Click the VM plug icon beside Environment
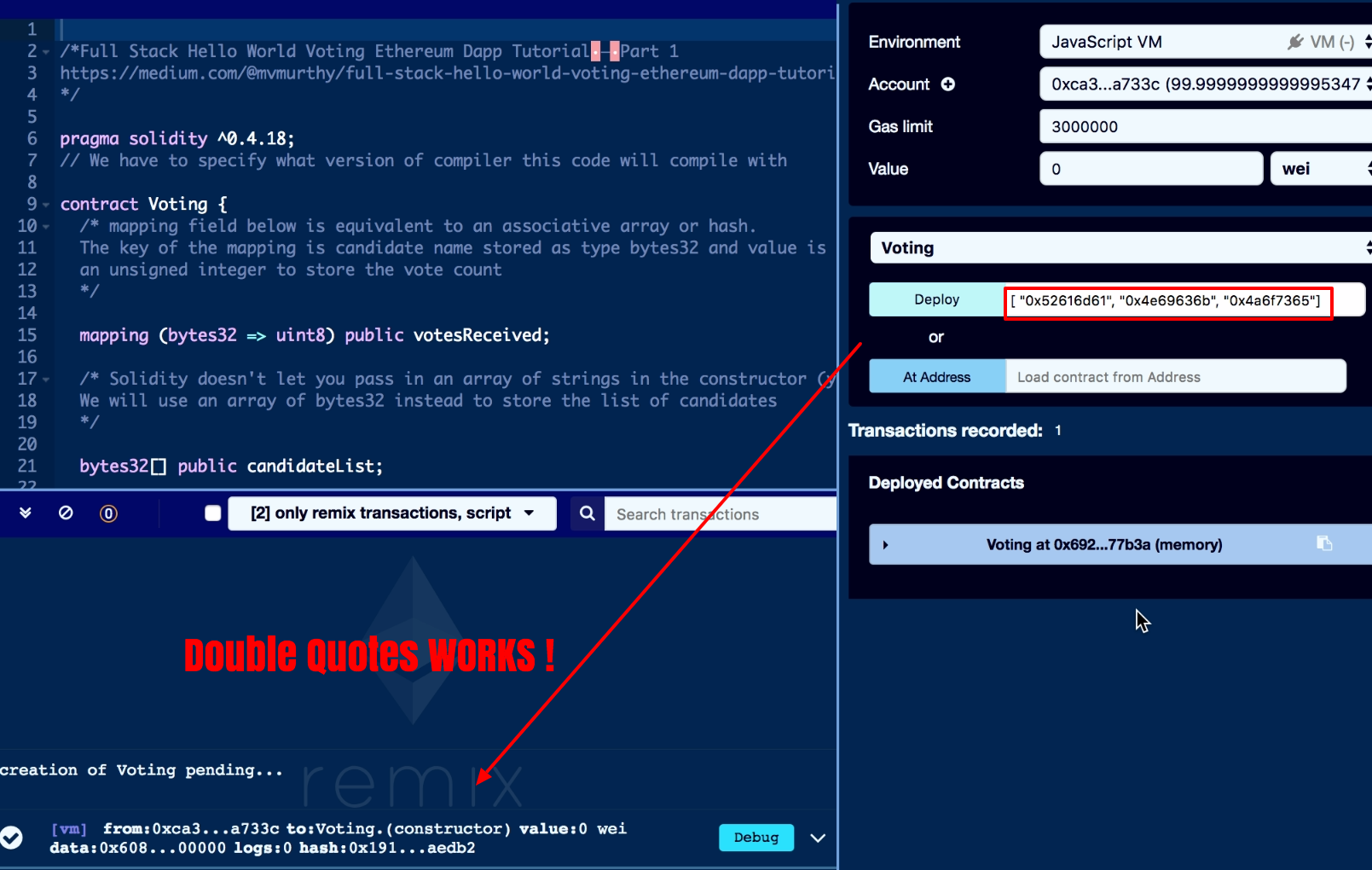The height and width of the screenshot is (870, 1372). [1296, 41]
